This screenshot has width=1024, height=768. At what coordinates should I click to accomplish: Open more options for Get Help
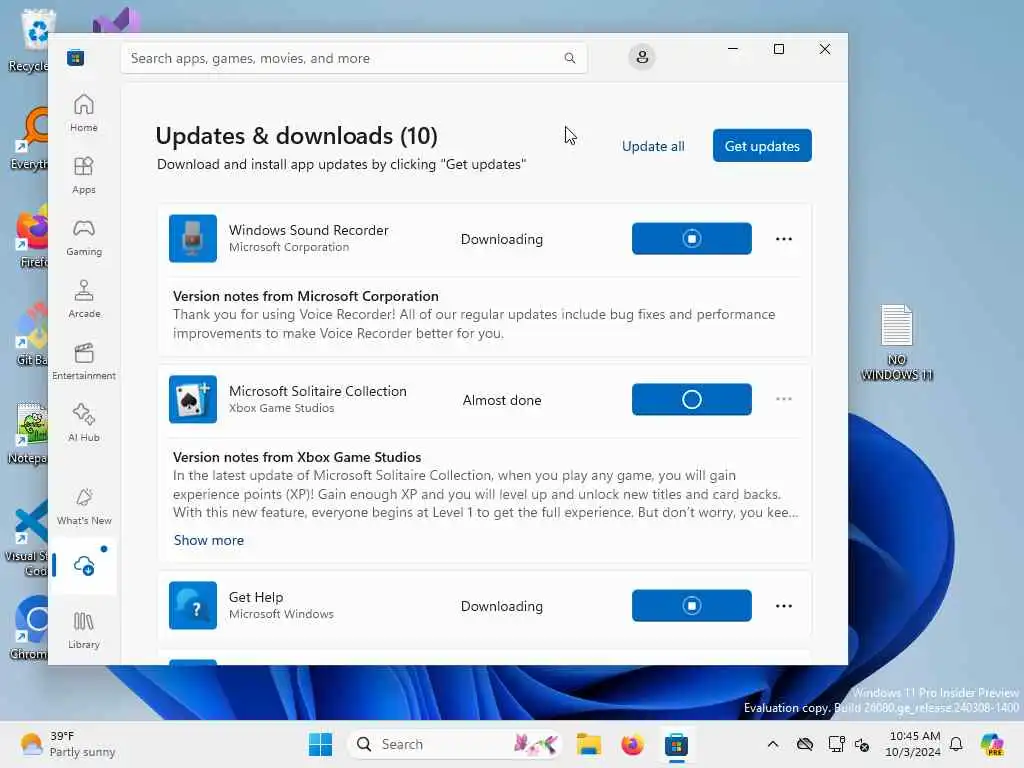click(784, 606)
